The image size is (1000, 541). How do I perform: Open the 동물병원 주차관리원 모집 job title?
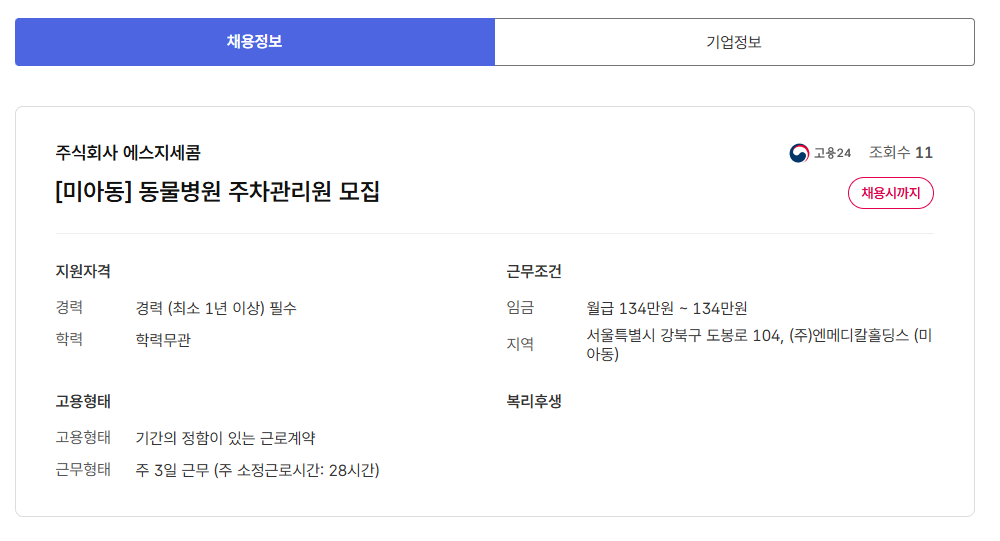(x=218, y=192)
